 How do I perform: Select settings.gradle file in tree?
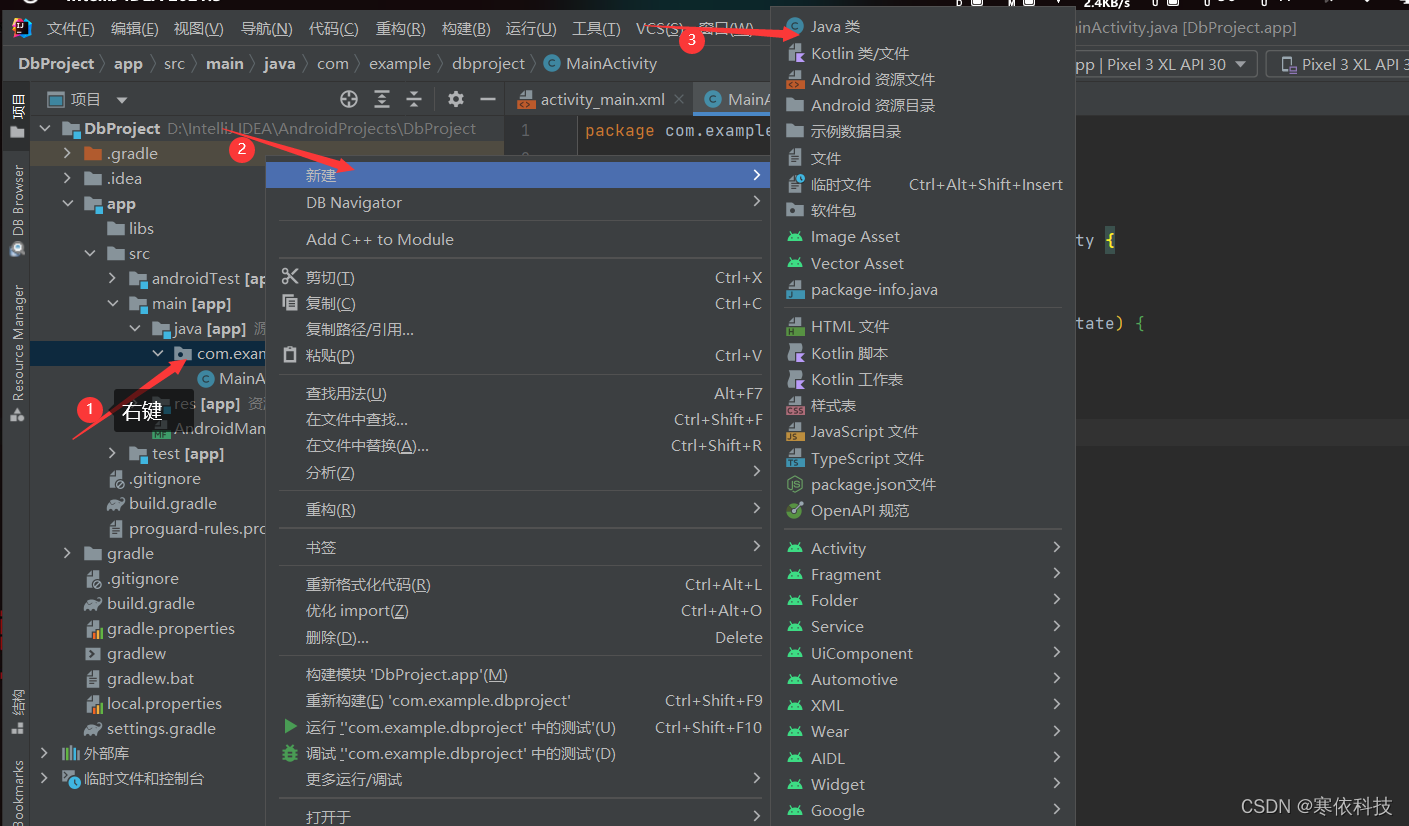point(161,728)
